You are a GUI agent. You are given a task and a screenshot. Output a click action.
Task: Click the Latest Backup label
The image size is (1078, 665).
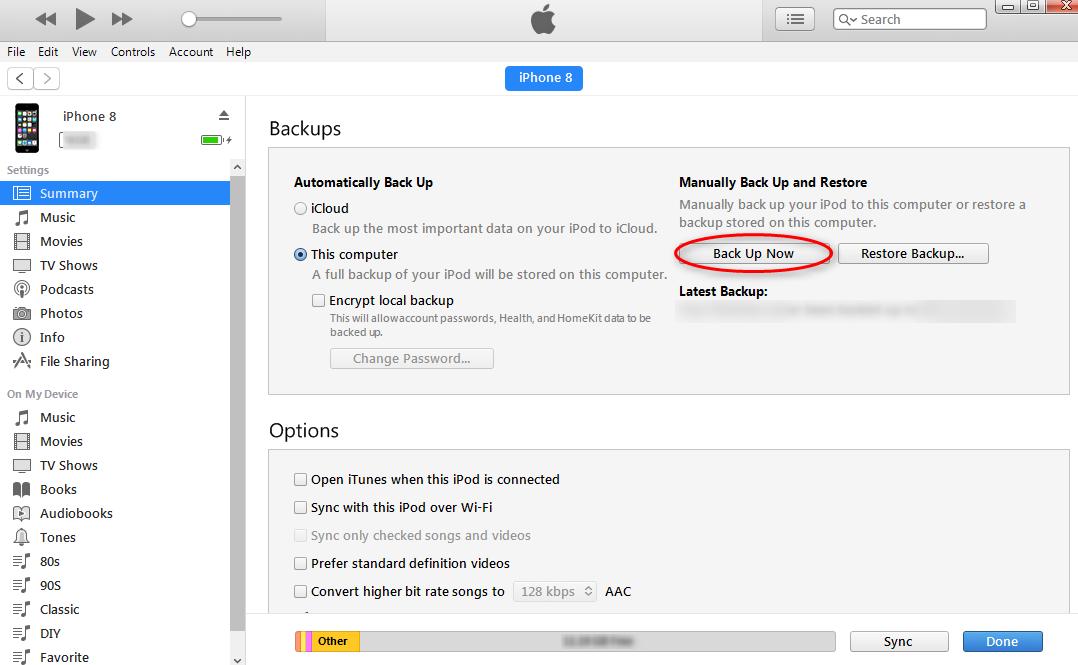(x=723, y=292)
